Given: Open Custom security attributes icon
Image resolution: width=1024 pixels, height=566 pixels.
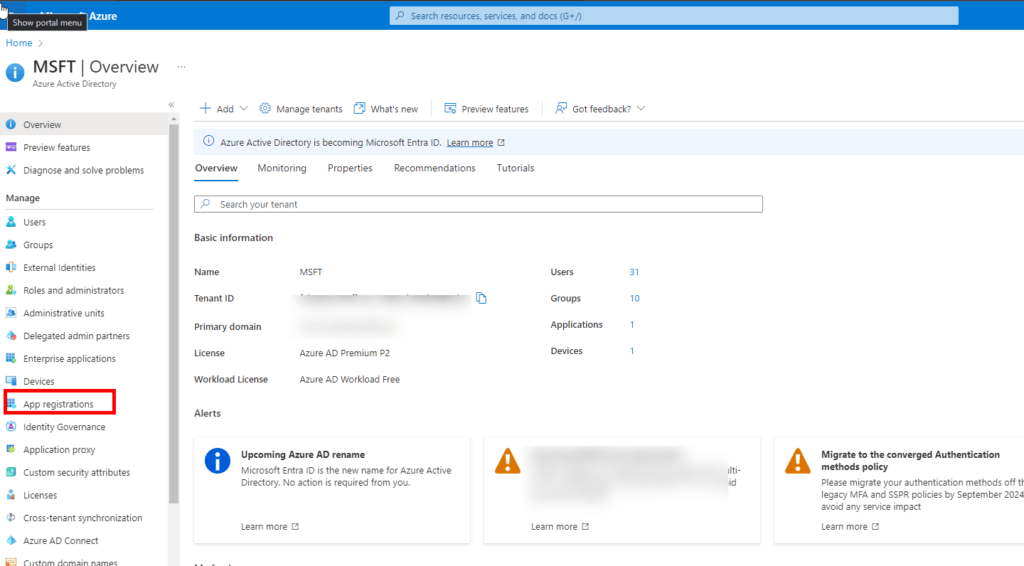Looking at the screenshot, I should (11, 472).
